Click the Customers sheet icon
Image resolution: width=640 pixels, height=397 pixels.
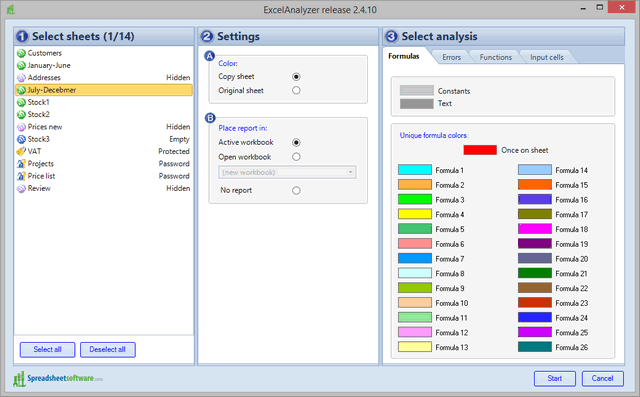coord(21,53)
